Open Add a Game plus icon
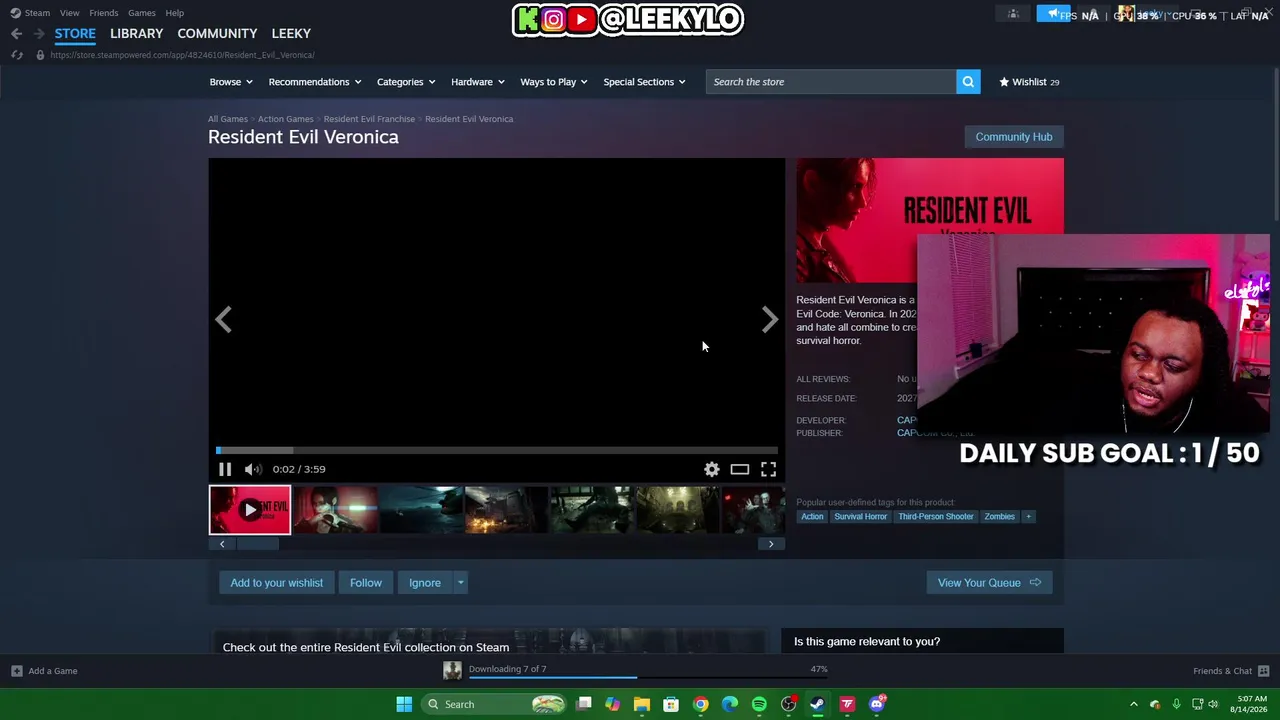Screen dimensions: 1280x720 [x=16, y=671]
